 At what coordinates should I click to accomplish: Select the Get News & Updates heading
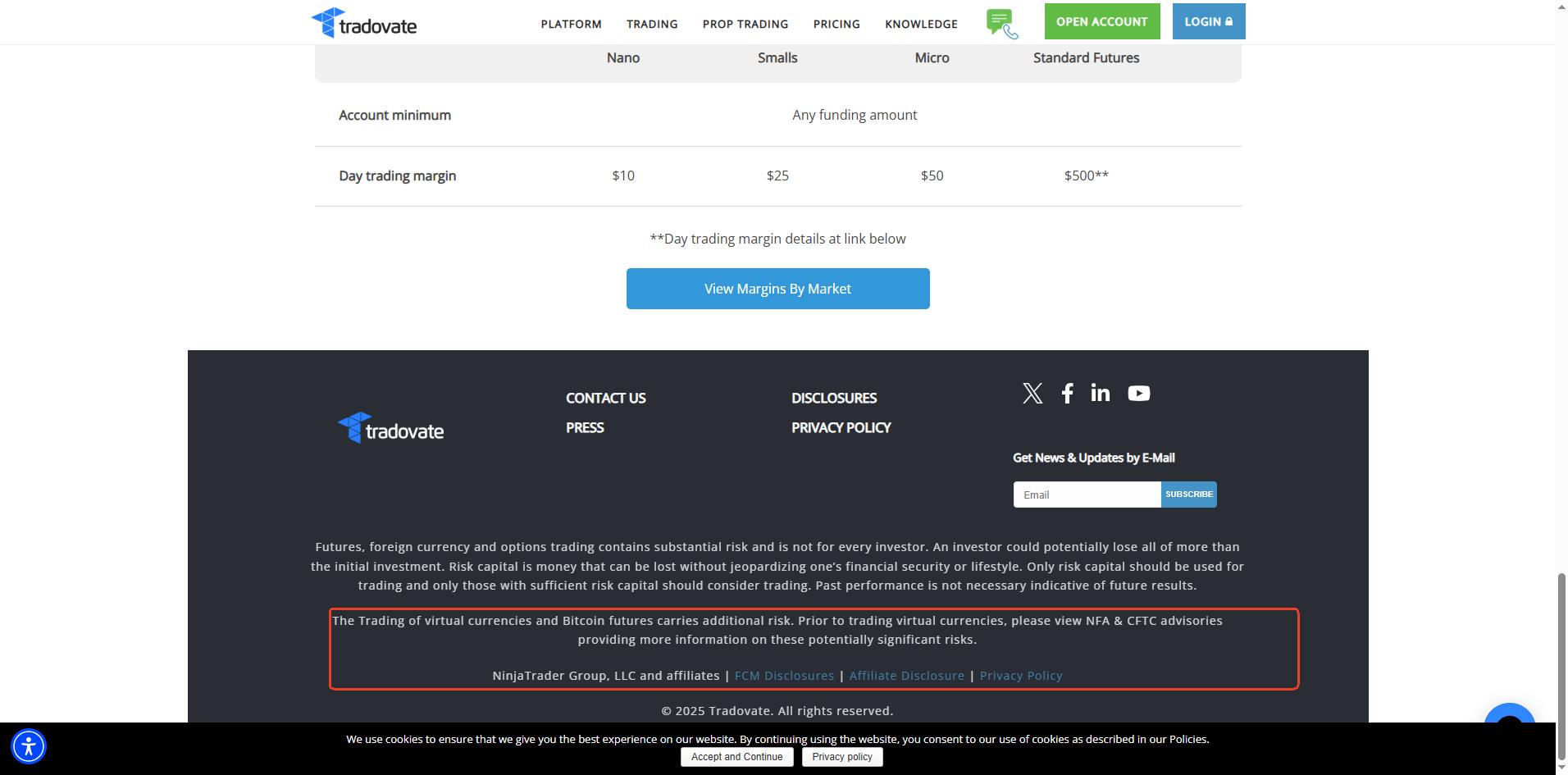pos(1094,458)
